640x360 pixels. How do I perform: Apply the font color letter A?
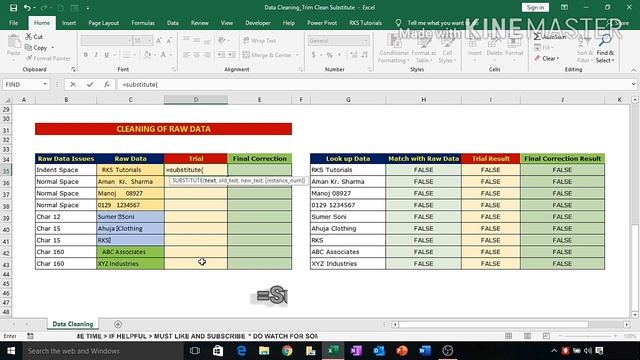point(163,55)
